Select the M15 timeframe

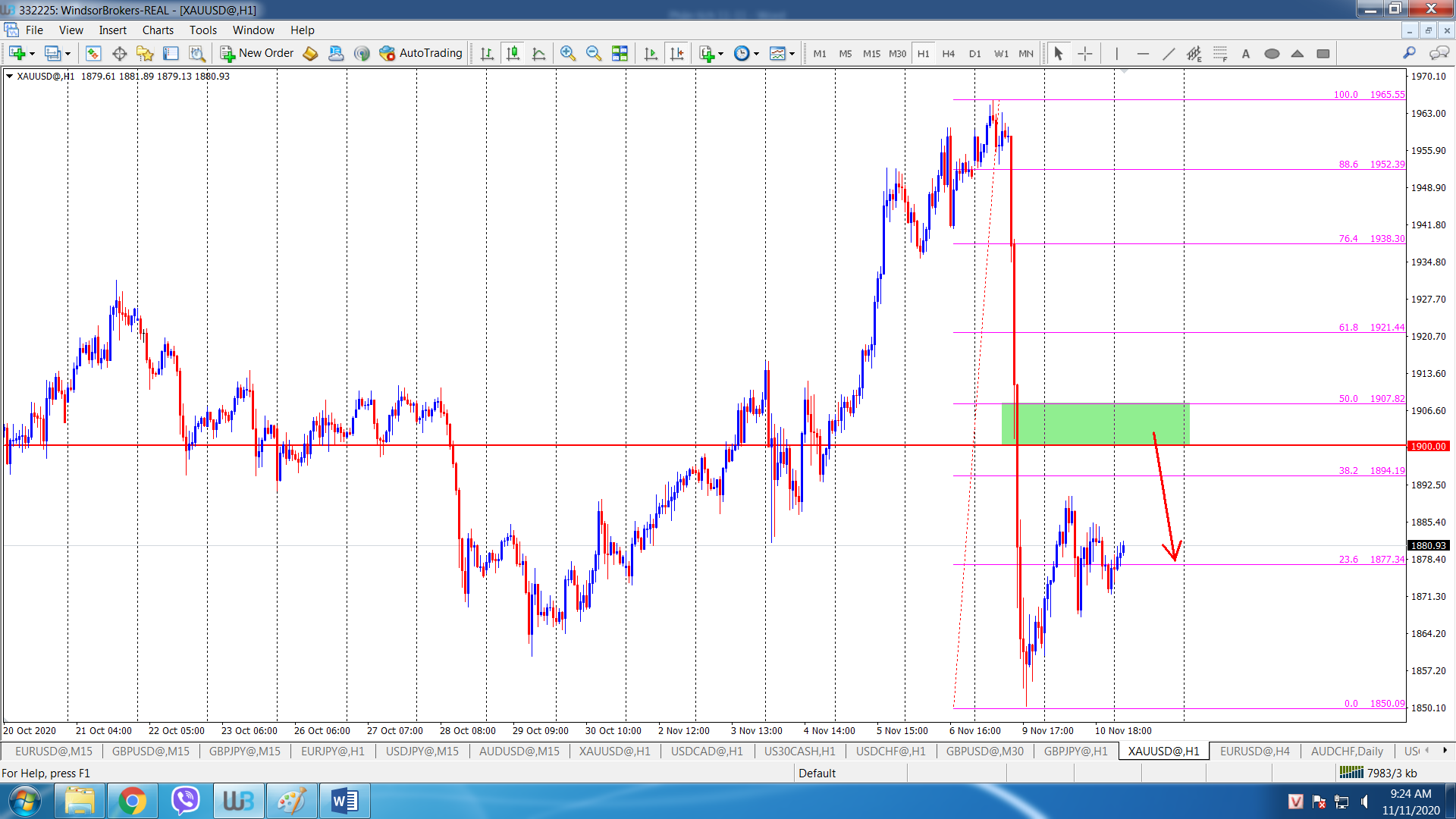871,54
